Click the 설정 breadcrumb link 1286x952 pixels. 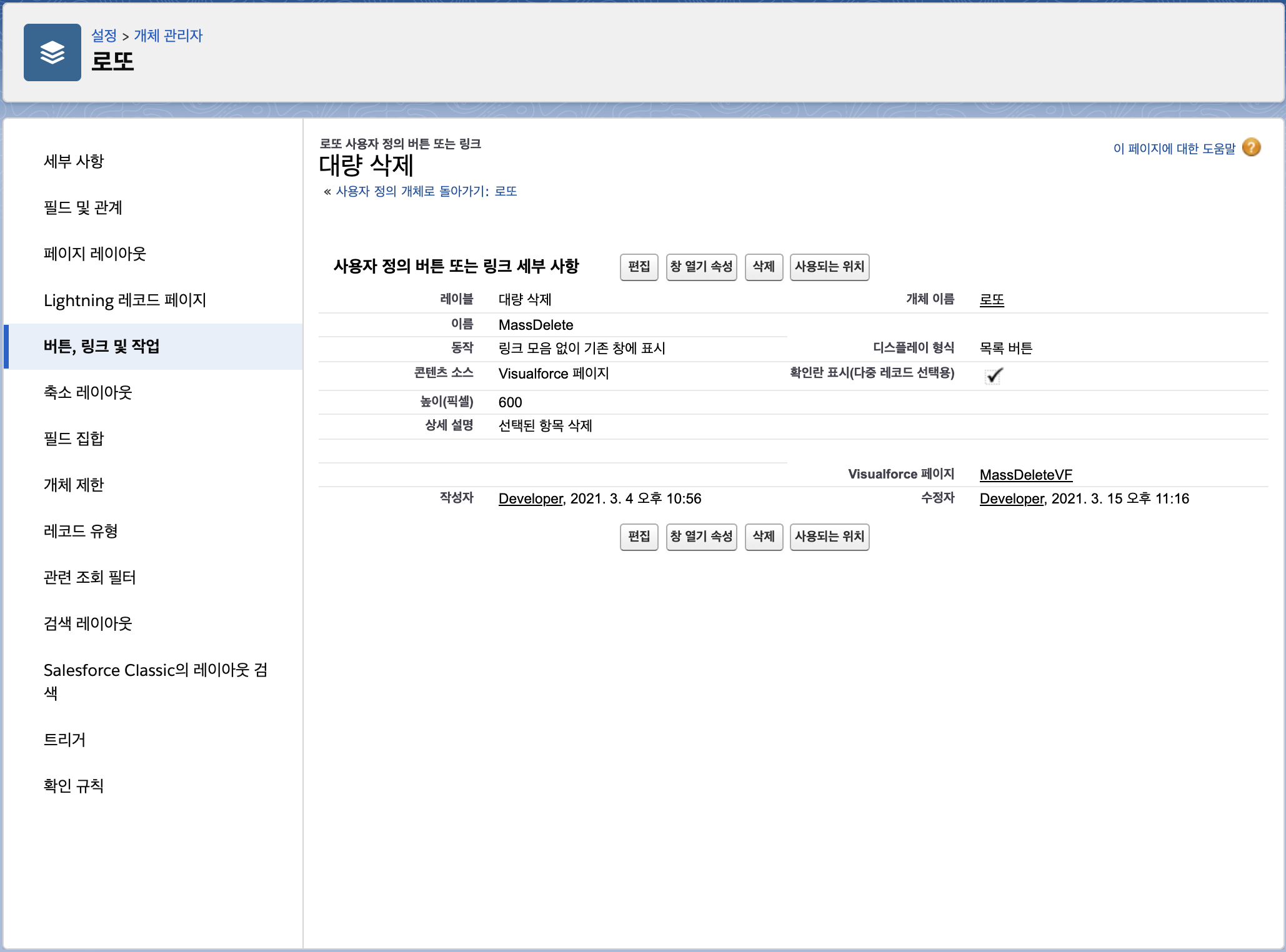coord(104,36)
